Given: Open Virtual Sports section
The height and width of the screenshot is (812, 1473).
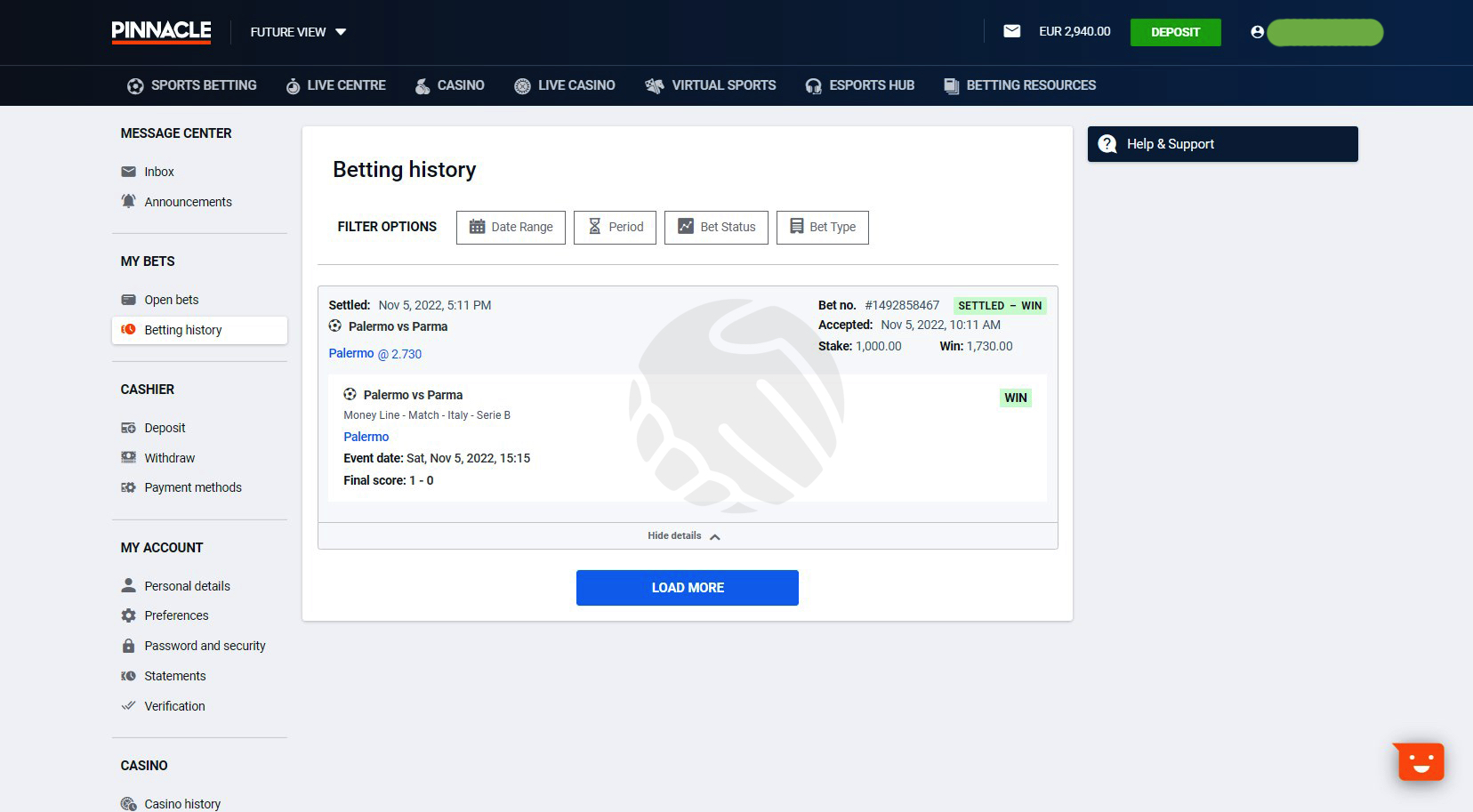Looking at the screenshot, I should click(710, 85).
